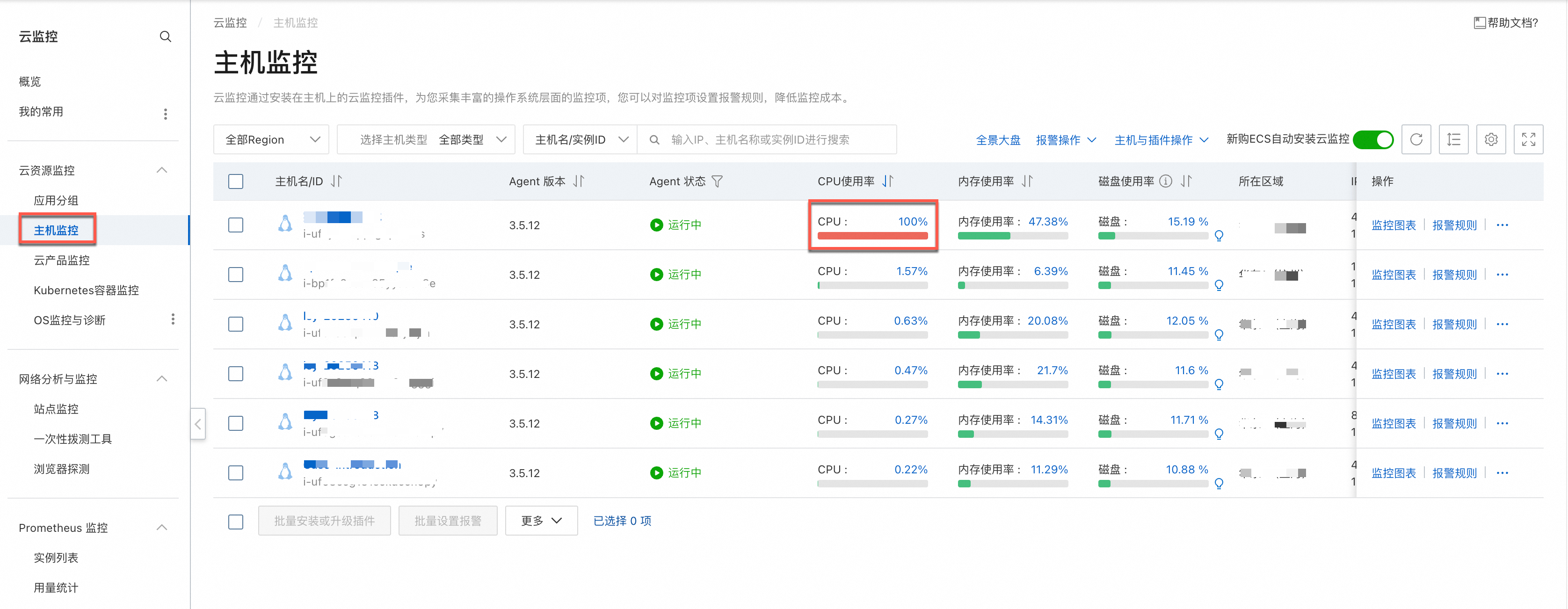Open the 我的常用 more-options dots
This screenshot has height=609, width=1568.
[166, 114]
